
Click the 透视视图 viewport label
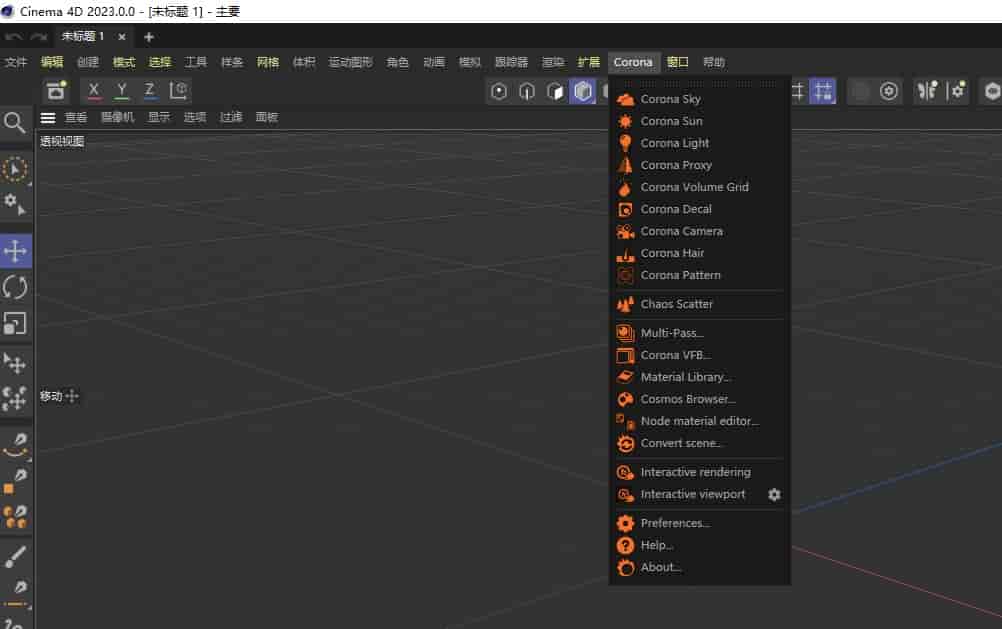pos(63,141)
